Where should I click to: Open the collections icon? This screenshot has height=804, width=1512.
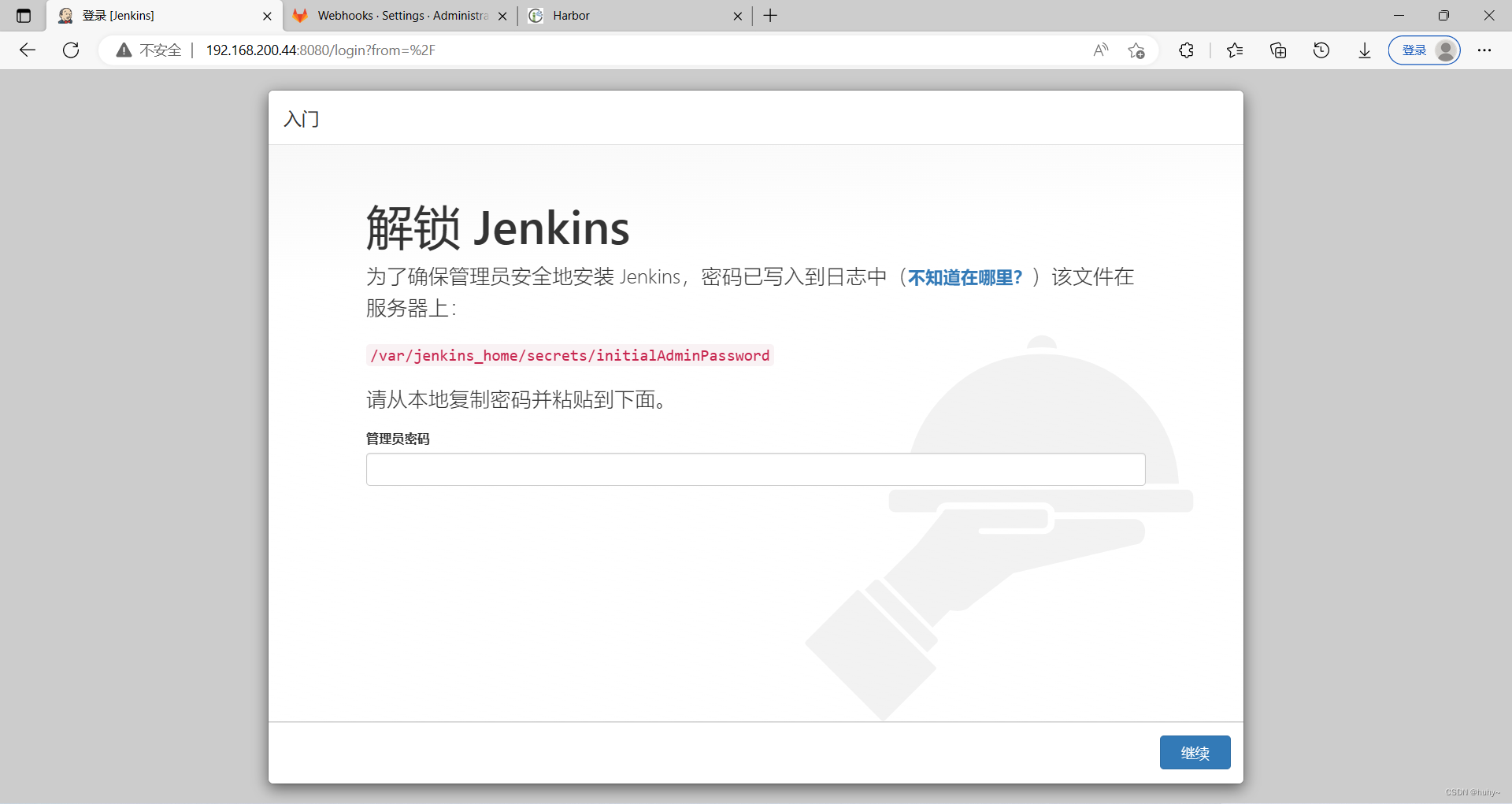[1278, 50]
